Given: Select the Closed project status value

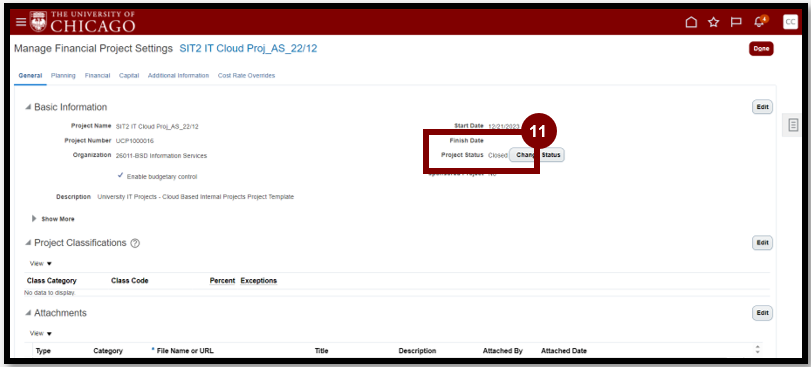Looking at the screenshot, I should click(498, 155).
